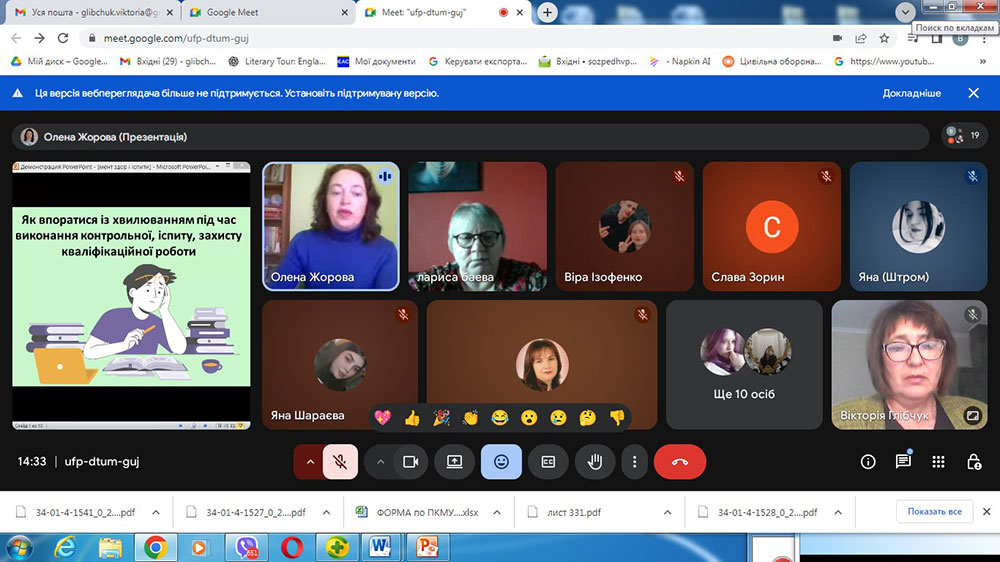Open meeting details info icon

[x=868, y=462]
